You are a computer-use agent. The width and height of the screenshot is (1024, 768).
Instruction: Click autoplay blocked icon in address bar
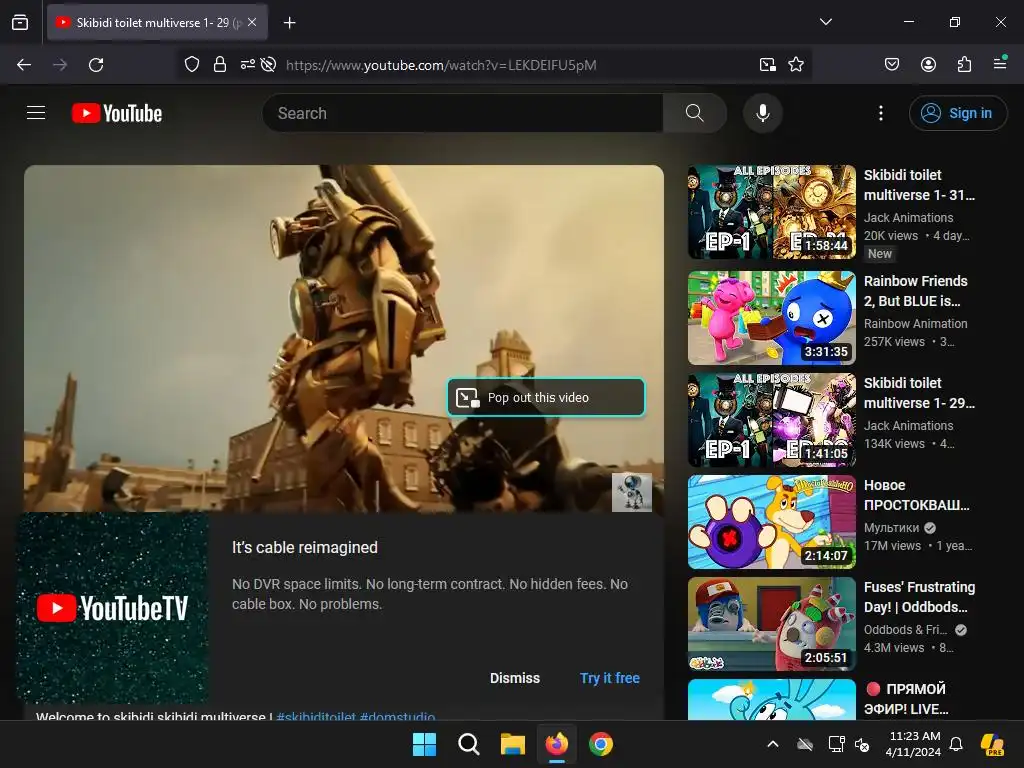pos(268,65)
